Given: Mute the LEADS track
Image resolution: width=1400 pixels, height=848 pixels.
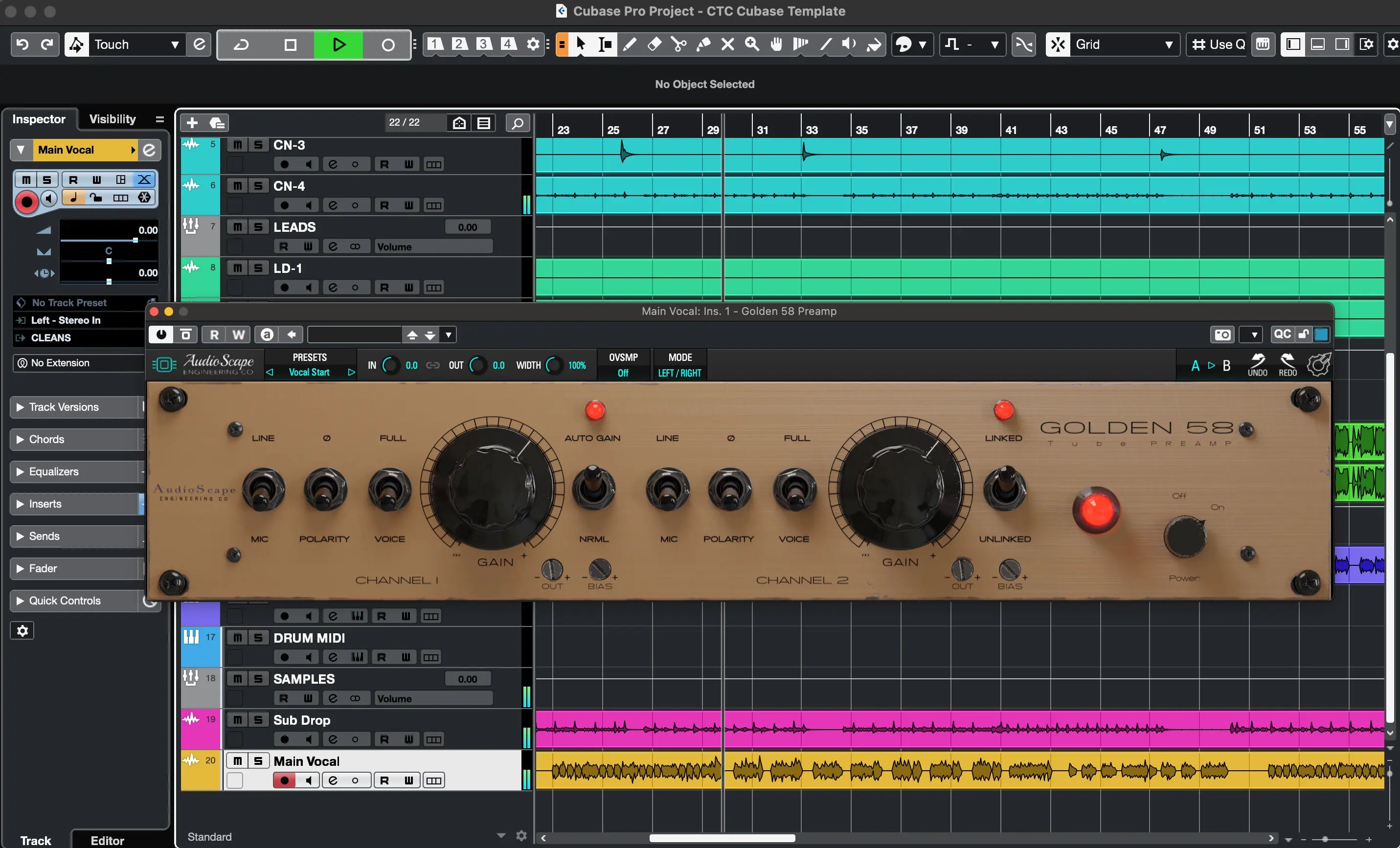Looking at the screenshot, I should pos(238,226).
